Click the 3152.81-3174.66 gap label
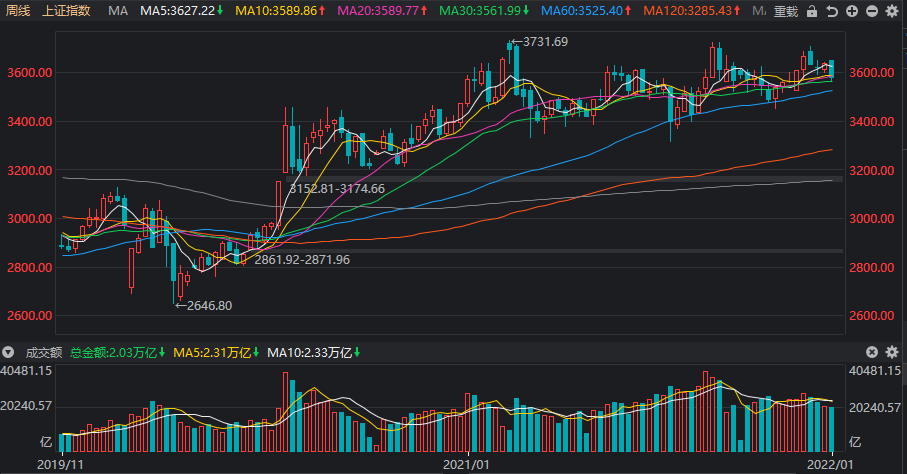 (x=337, y=189)
